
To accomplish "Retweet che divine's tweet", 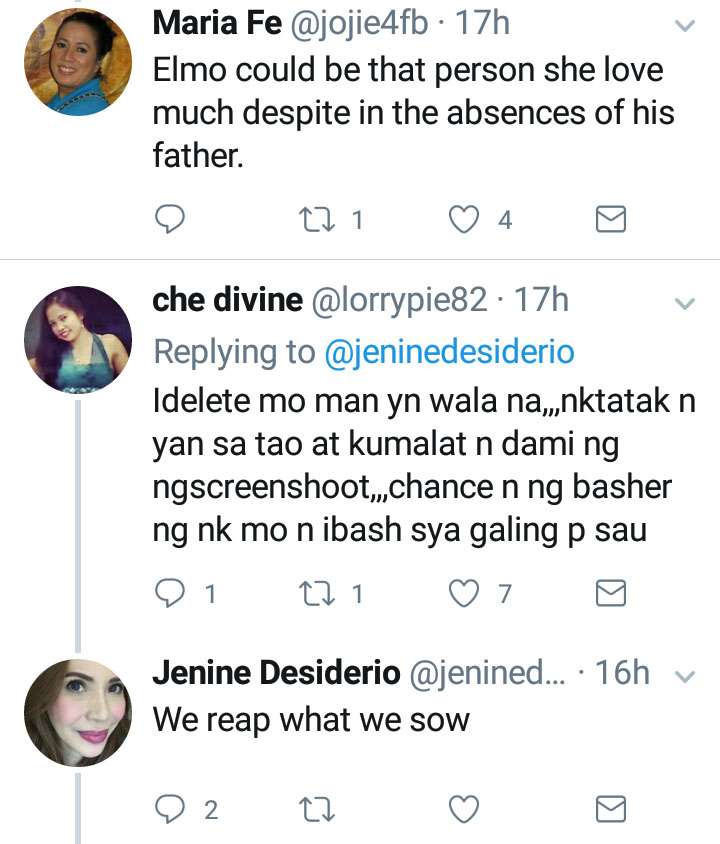I will pos(319,594).
